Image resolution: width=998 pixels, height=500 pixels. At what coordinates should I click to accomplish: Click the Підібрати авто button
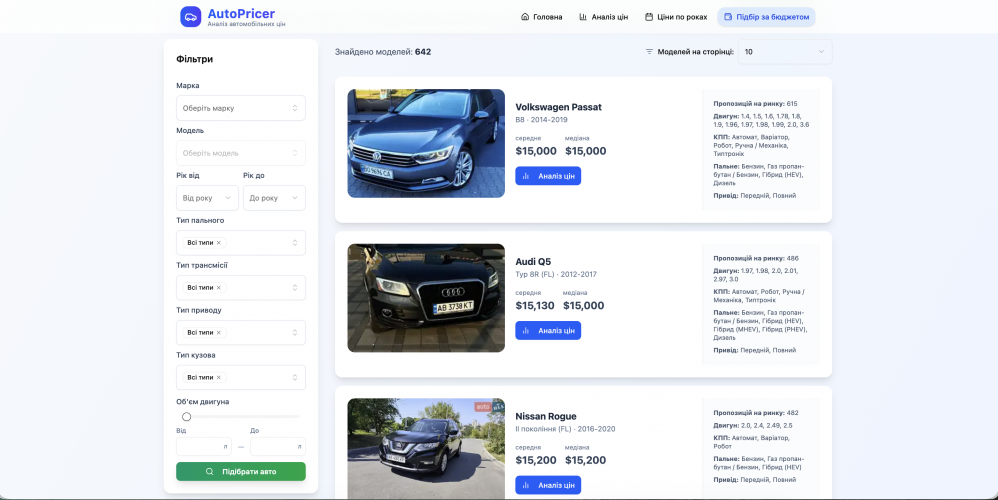tap(241, 471)
